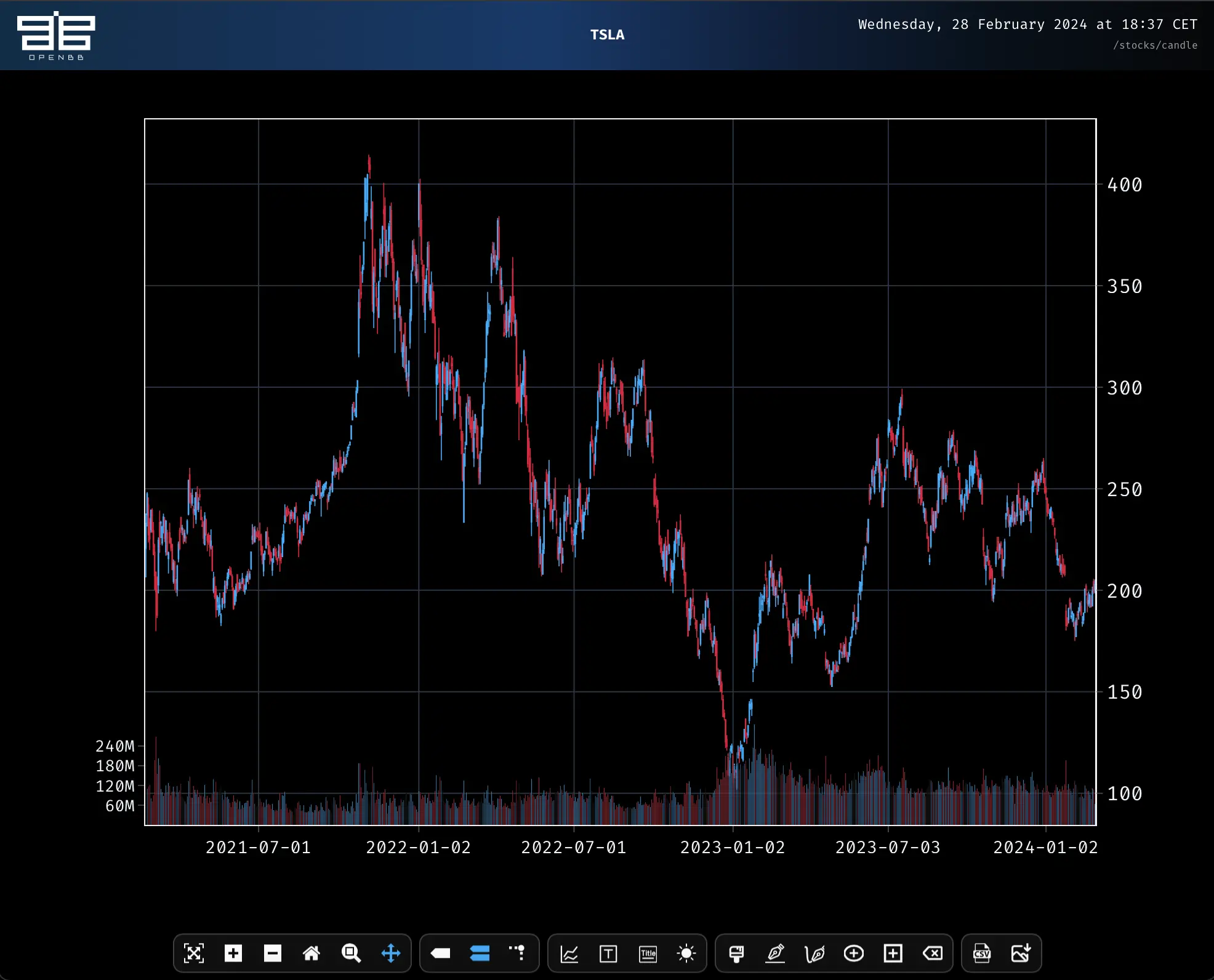Click the 400 price axis label

pyautogui.click(x=1125, y=185)
